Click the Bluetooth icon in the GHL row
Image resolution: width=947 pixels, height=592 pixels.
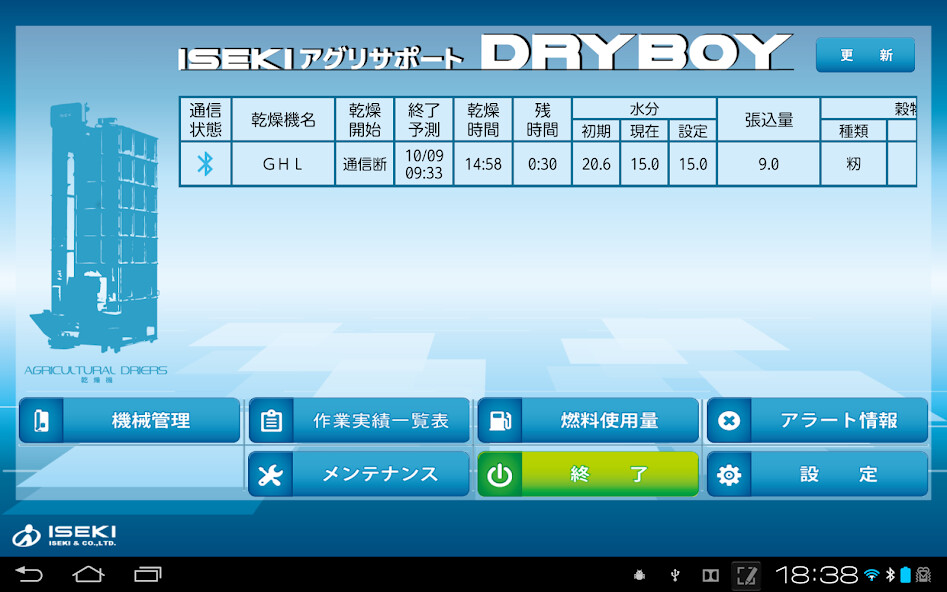coord(205,164)
